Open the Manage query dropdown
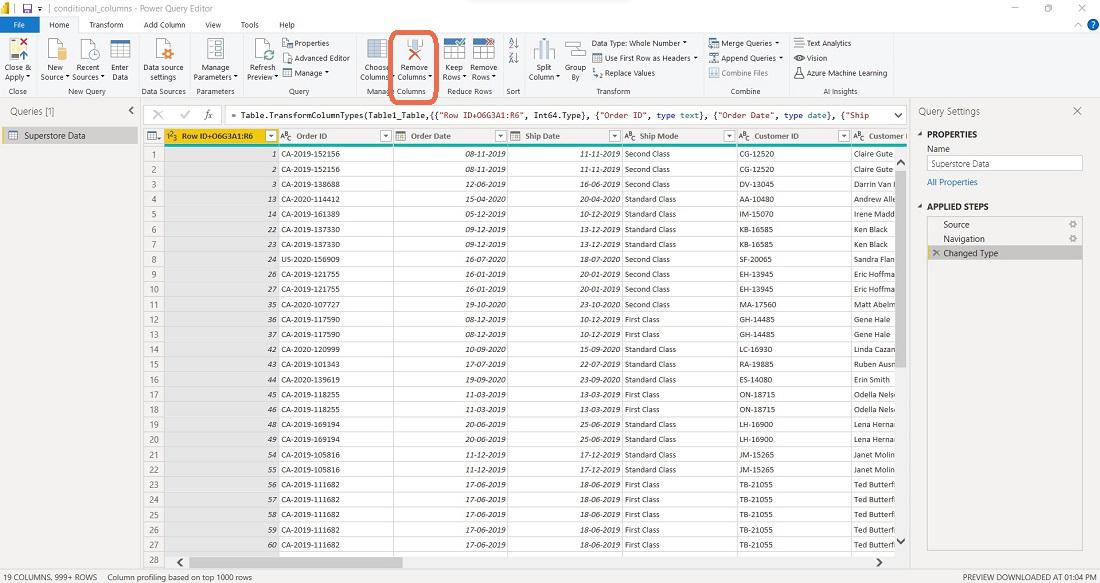 tap(305, 73)
